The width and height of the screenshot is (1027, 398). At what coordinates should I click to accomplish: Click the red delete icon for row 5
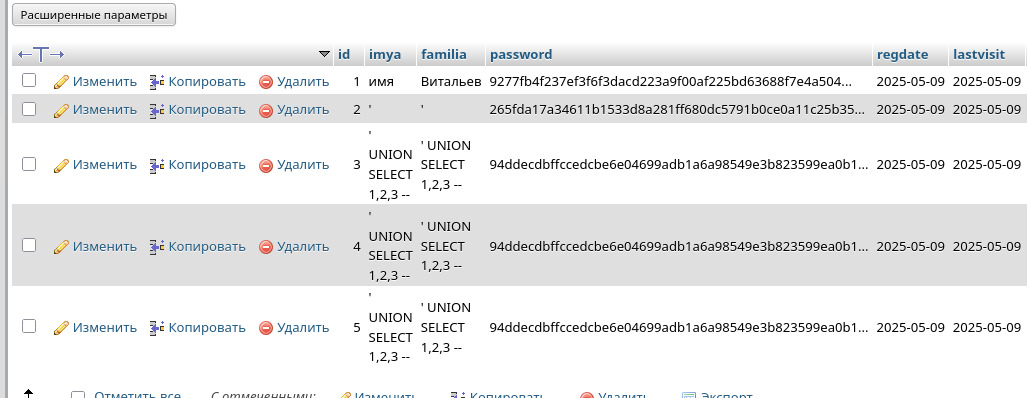point(266,328)
